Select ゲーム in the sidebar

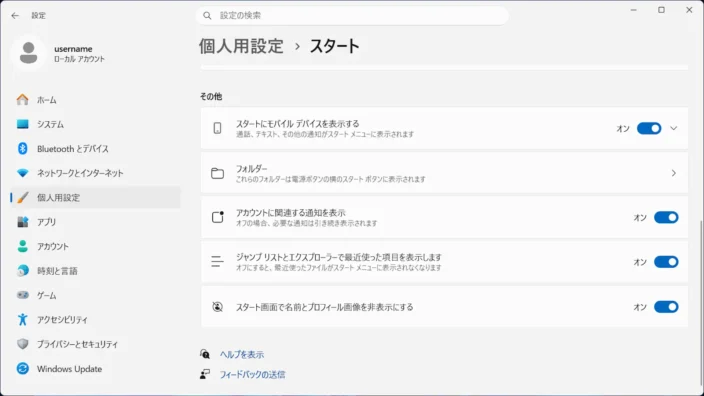coord(95,295)
